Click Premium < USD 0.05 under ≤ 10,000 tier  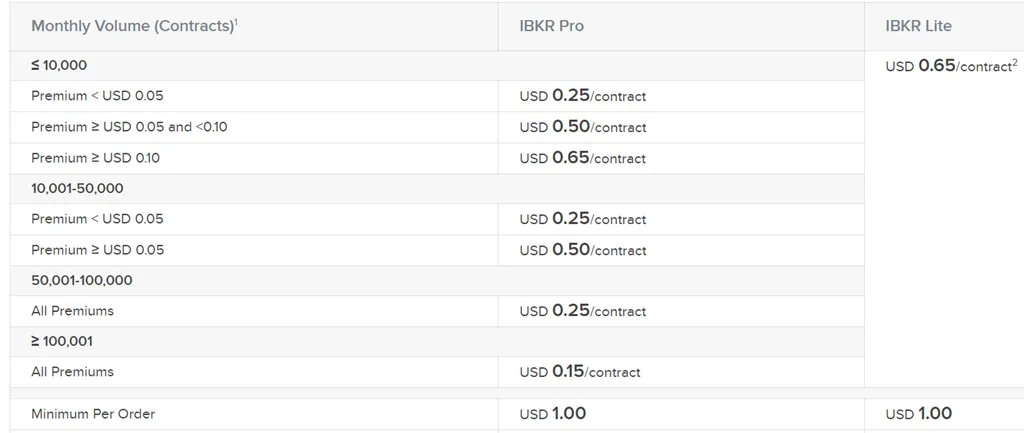[x=97, y=96]
